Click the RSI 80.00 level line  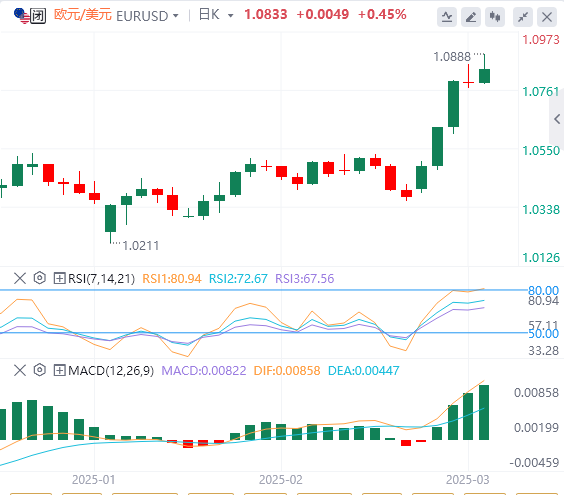[263, 290]
